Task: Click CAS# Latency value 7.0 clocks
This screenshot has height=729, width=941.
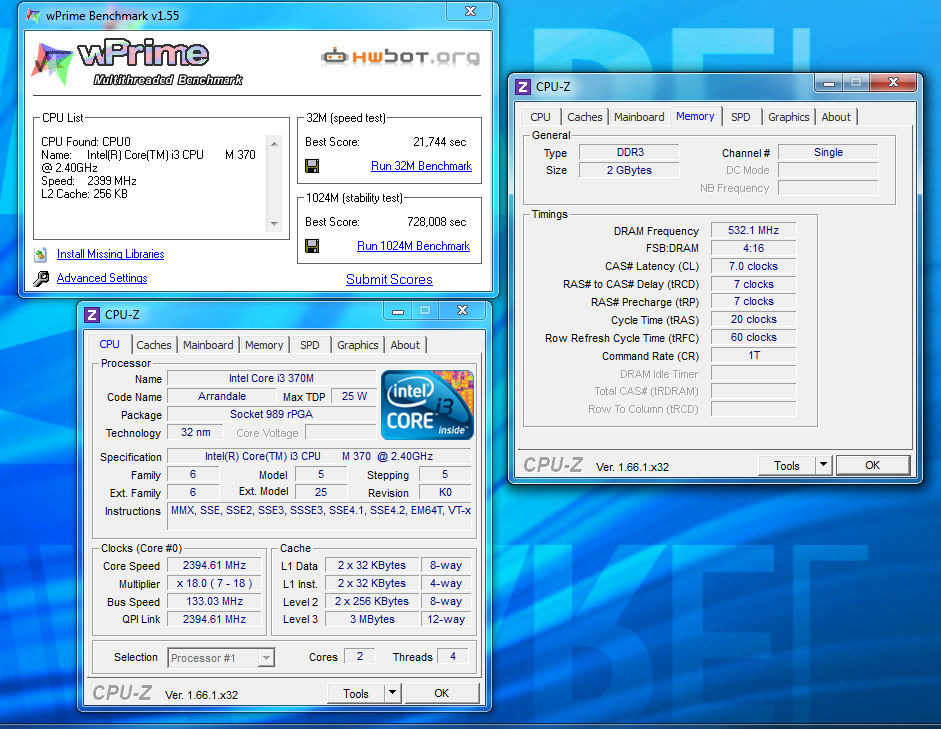Action: 753,266
